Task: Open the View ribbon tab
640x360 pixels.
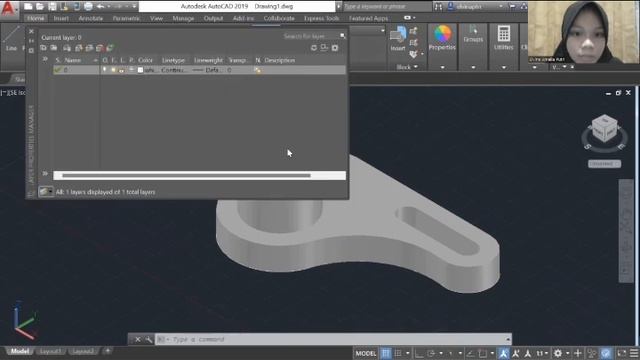Action: tap(156, 18)
